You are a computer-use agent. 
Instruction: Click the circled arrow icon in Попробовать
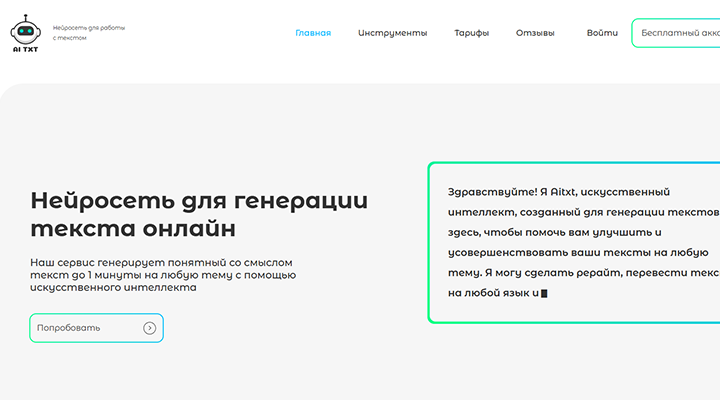[x=149, y=328]
